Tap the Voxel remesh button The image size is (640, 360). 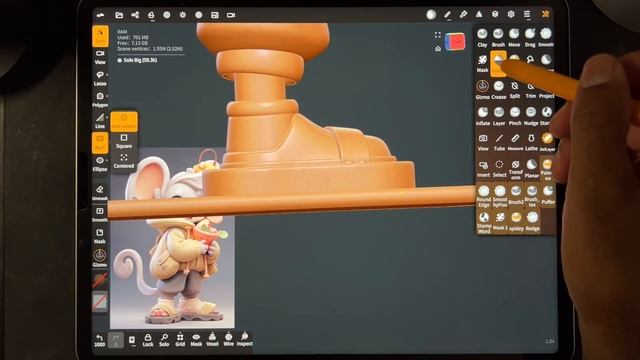tap(212, 340)
